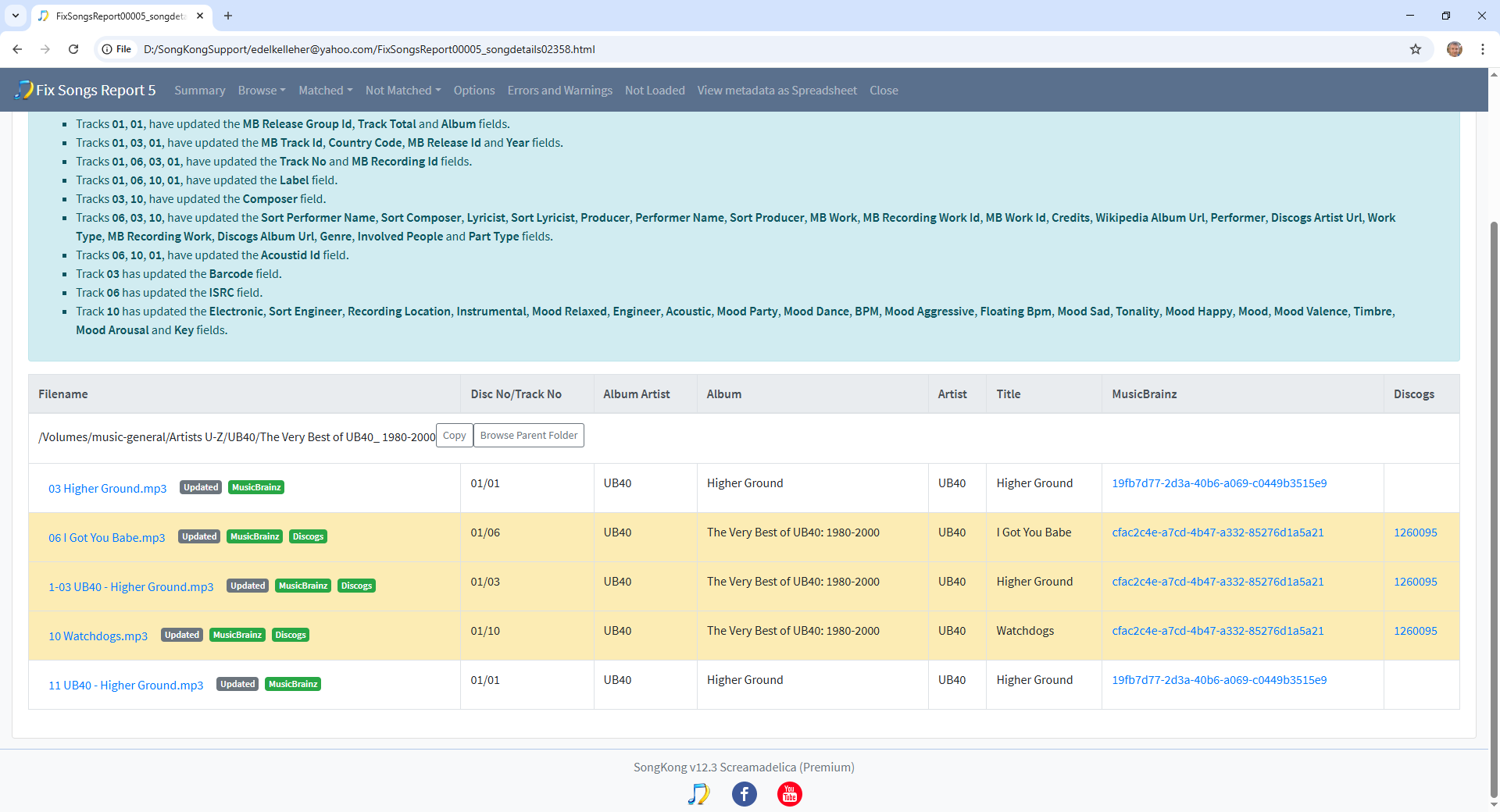Click the browser back arrow
The width and height of the screenshot is (1500, 812).
click(x=17, y=49)
